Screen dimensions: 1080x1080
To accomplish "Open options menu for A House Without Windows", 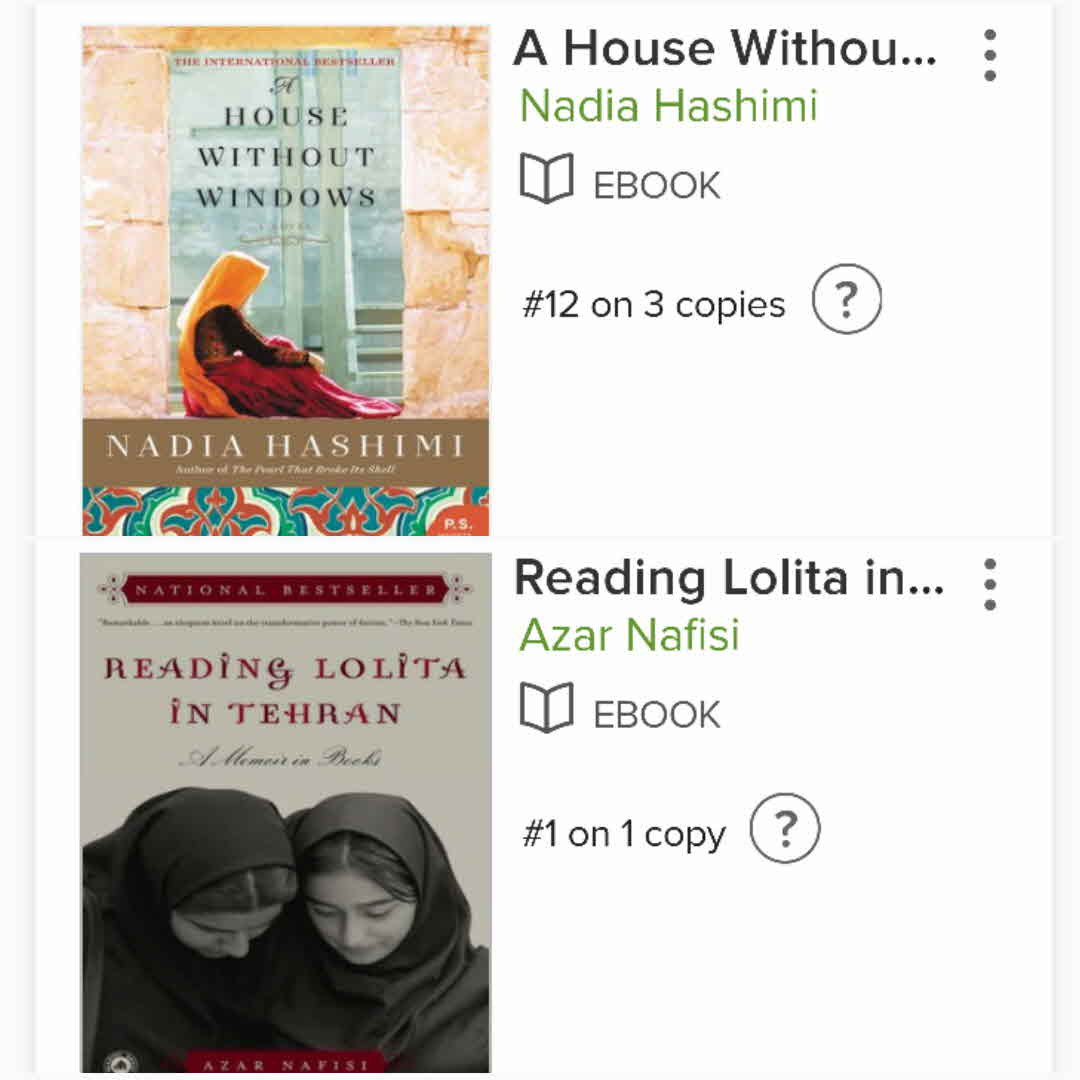I will [x=989, y=55].
